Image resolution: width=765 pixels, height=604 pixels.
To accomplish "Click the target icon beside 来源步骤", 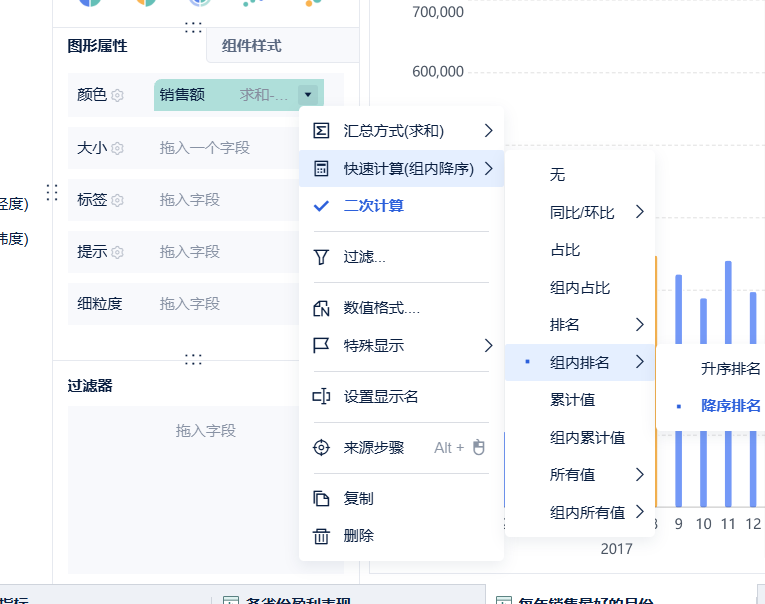I will pyautogui.click(x=321, y=447).
